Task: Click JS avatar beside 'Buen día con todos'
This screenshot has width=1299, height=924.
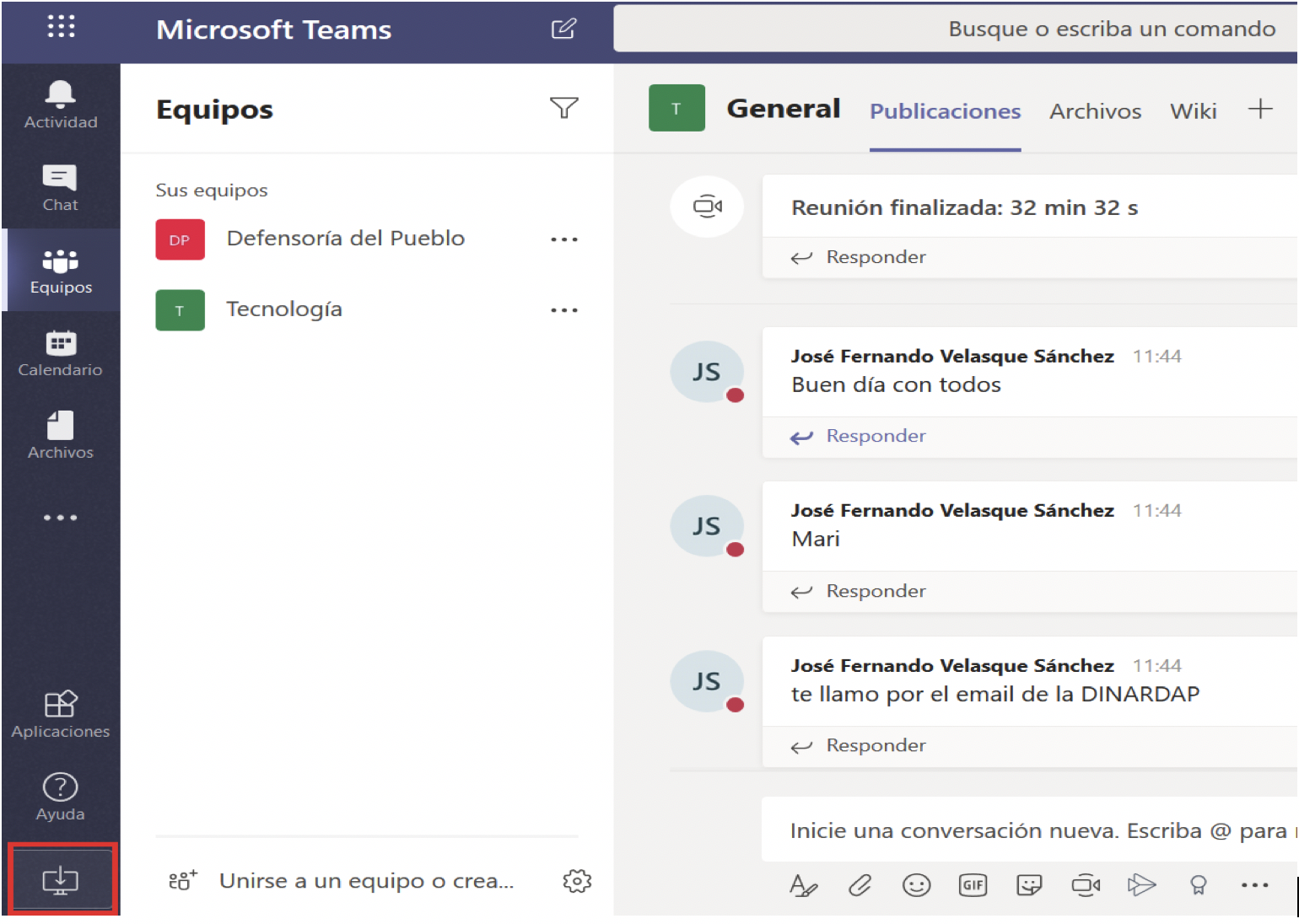Action: point(707,372)
